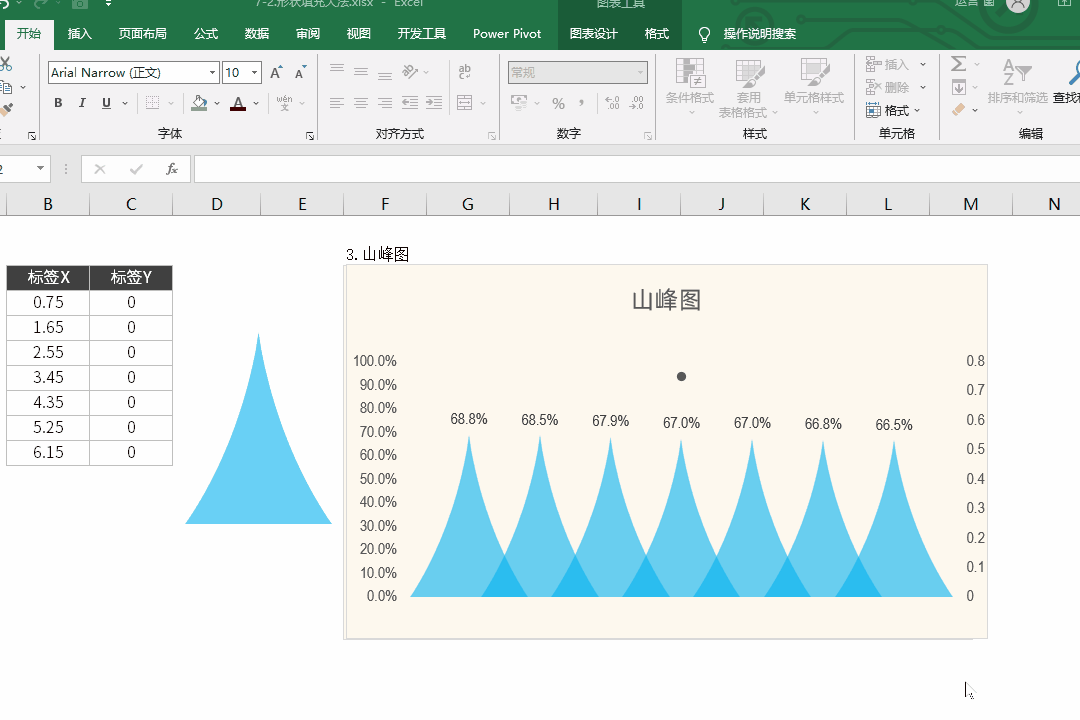
Task: Click the increase font size icon
Action: [x=276, y=73]
